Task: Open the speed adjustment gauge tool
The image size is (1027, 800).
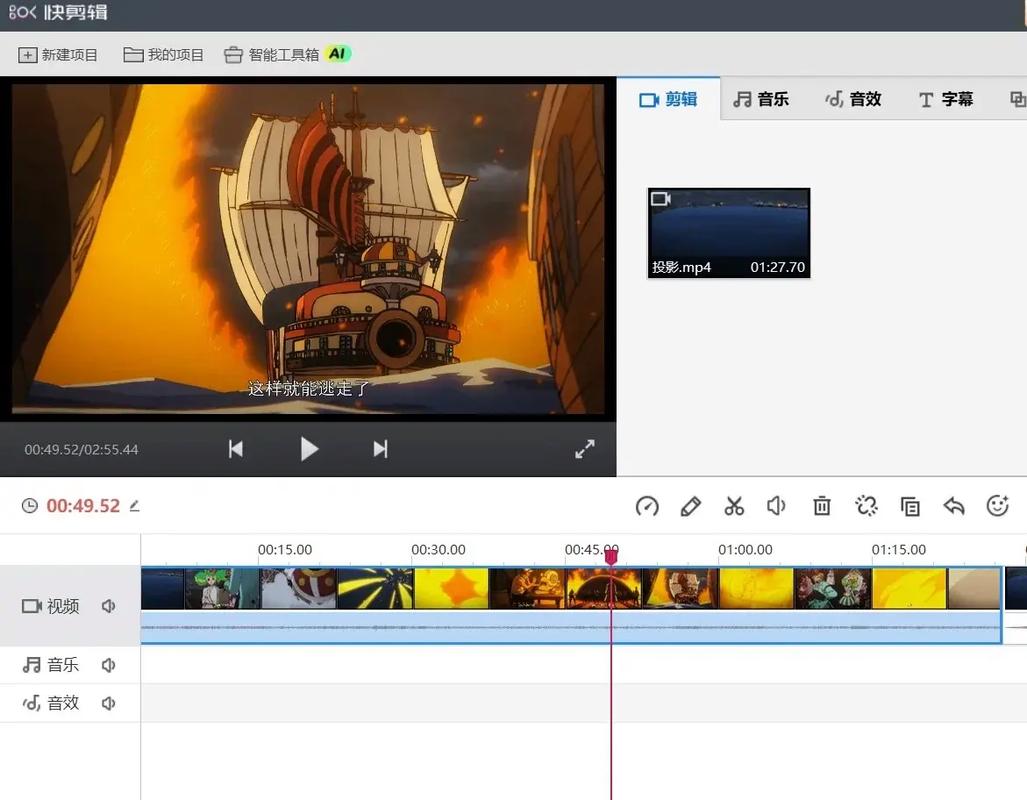Action: tap(647, 506)
